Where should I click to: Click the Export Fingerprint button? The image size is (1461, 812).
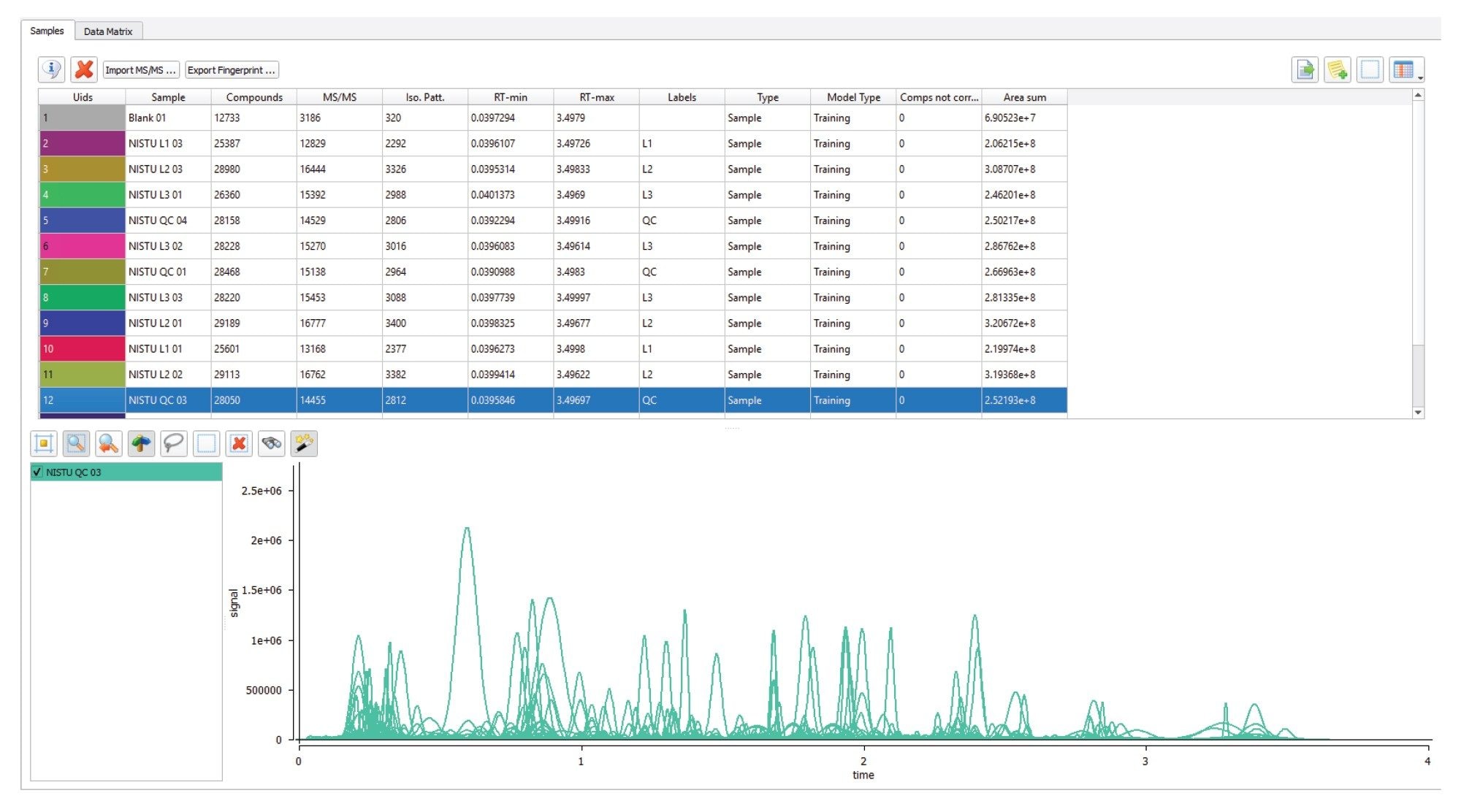coord(231,70)
